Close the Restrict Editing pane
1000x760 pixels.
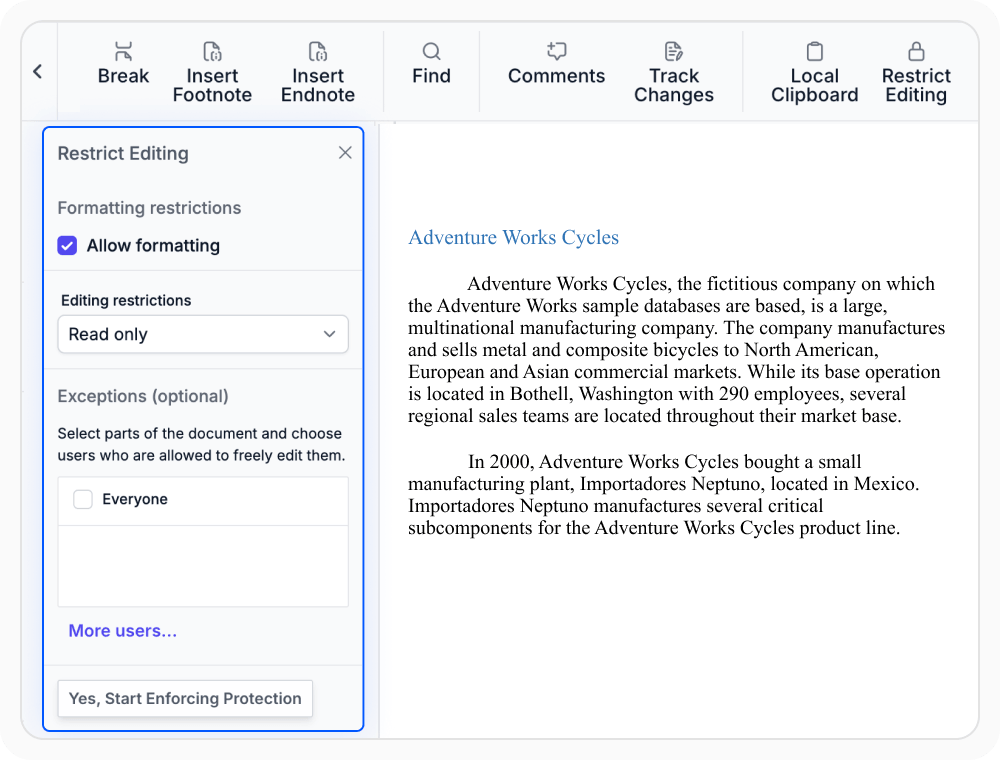click(x=345, y=152)
